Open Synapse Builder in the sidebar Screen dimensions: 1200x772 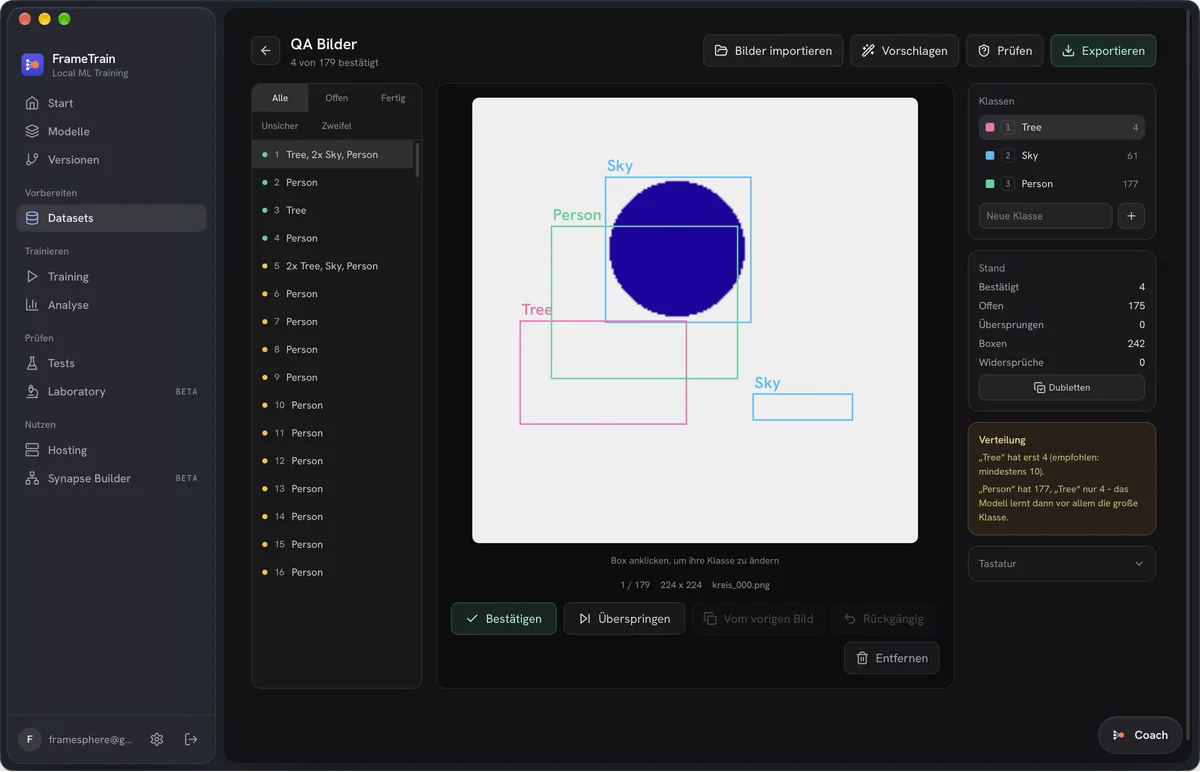(112, 478)
